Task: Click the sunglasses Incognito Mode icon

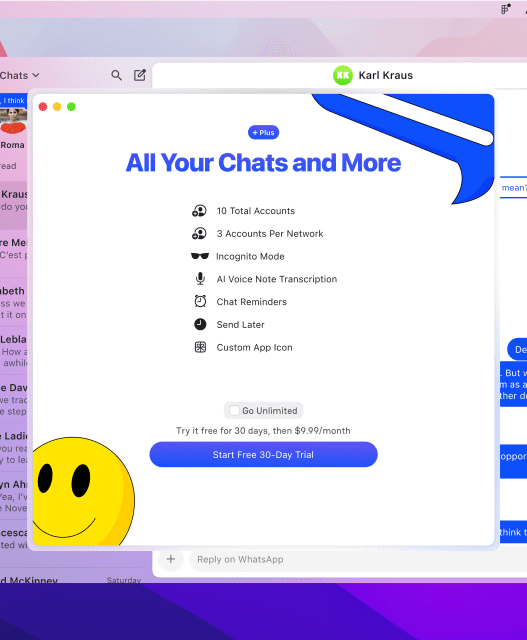Action: [x=200, y=256]
